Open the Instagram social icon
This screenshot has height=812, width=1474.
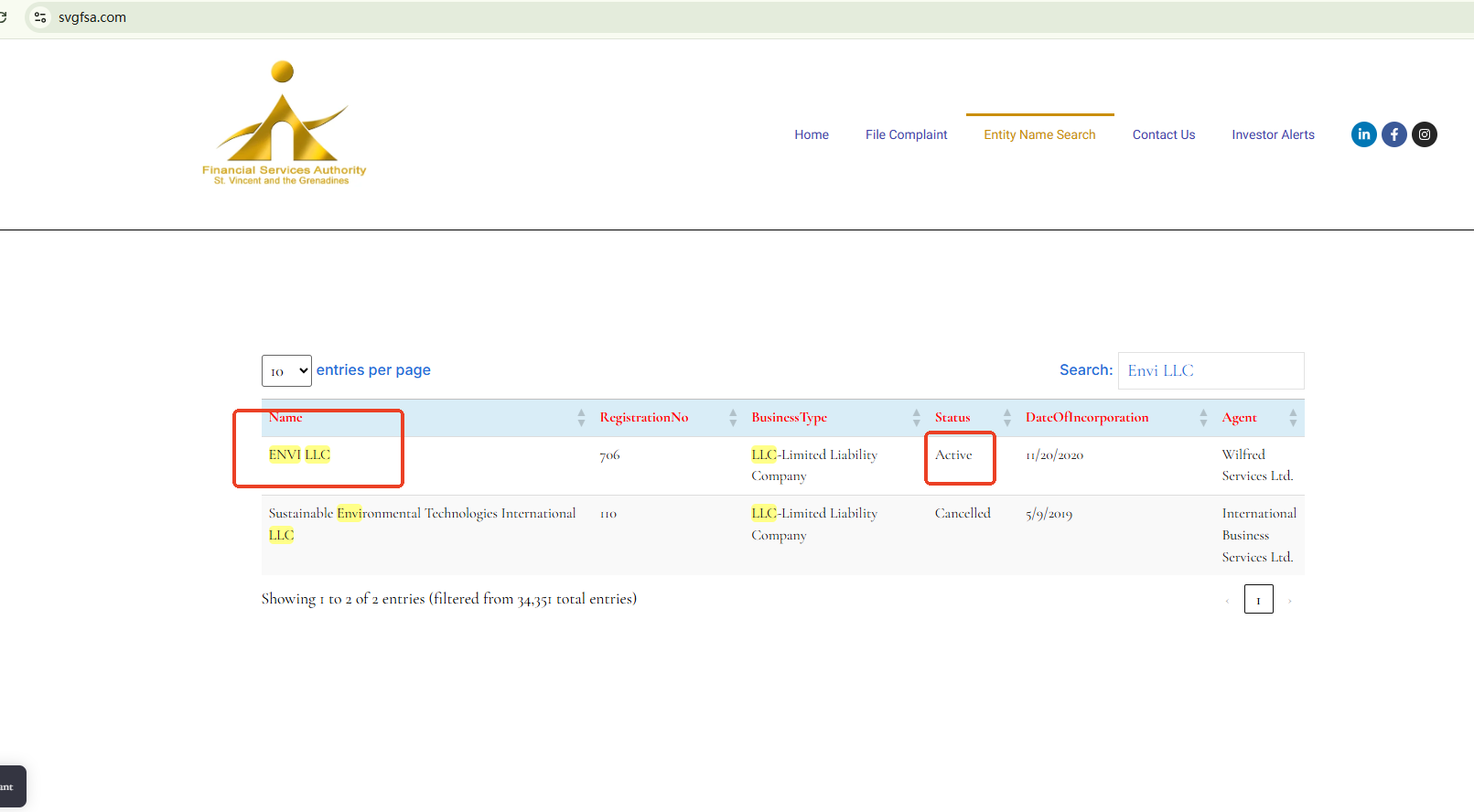[x=1424, y=134]
